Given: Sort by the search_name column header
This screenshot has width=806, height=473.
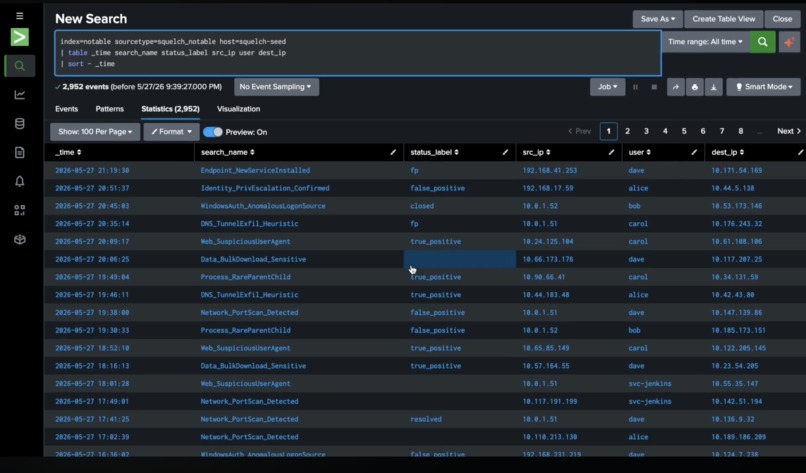Looking at the screenshot, I should (227, 152).
